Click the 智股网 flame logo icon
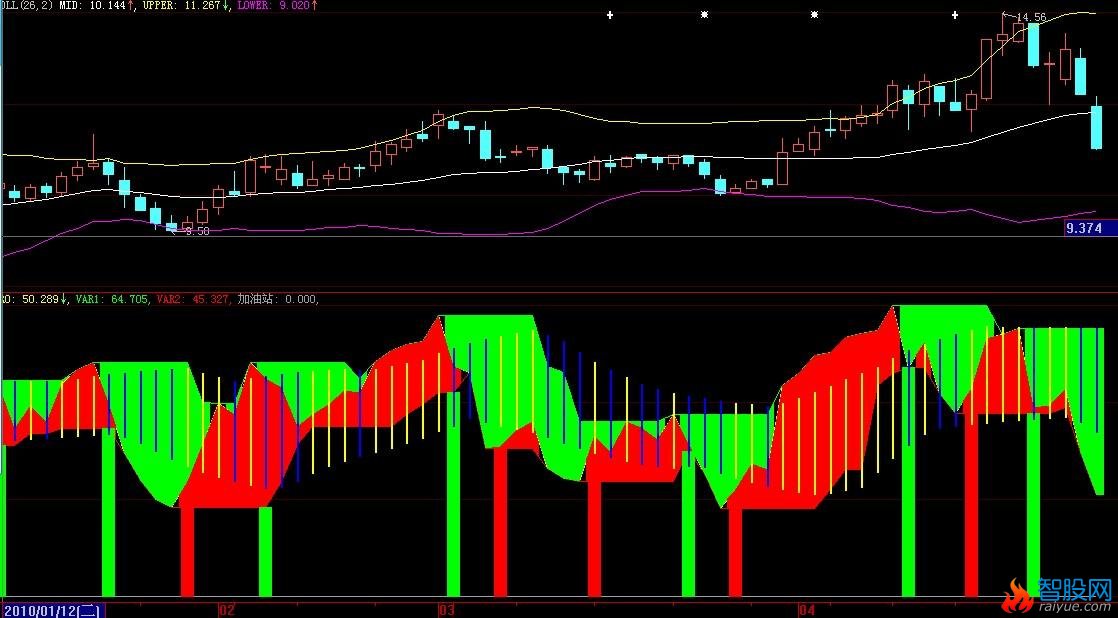 tap(1017, 598)
